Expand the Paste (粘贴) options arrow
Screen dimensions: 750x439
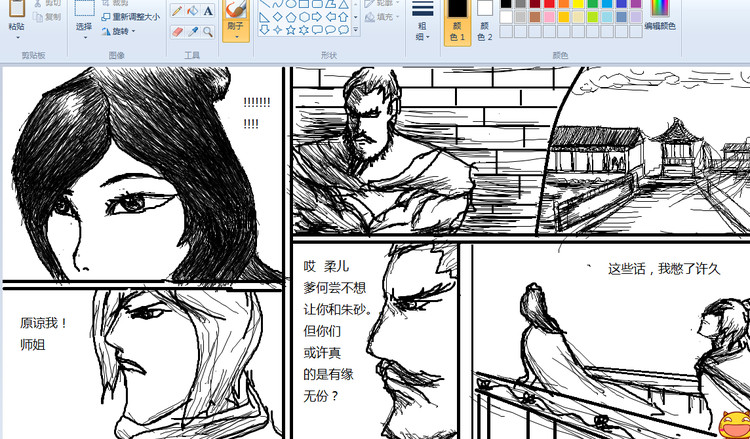(x=17, y=38)
